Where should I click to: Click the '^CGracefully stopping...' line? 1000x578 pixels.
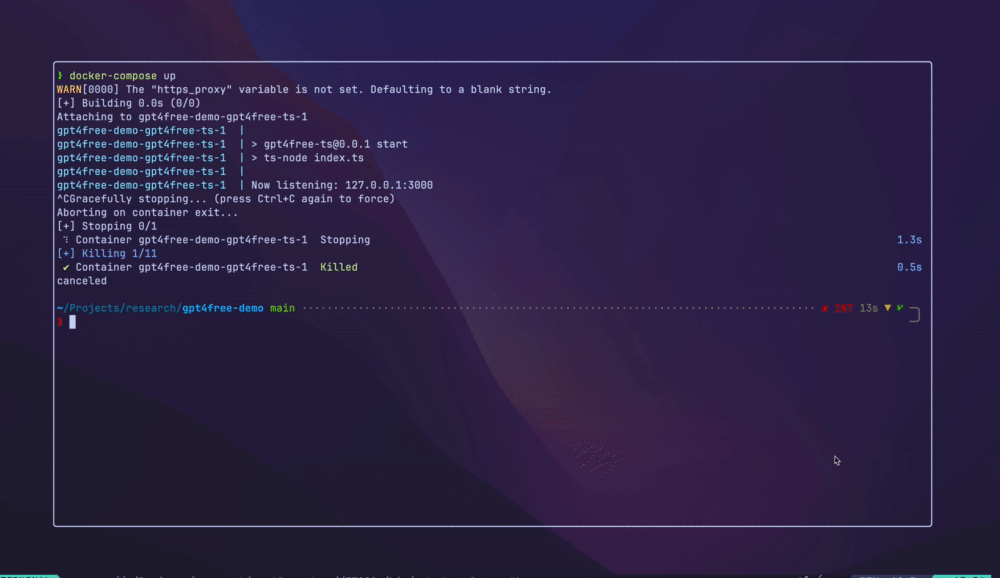click(x=226, y=199)
